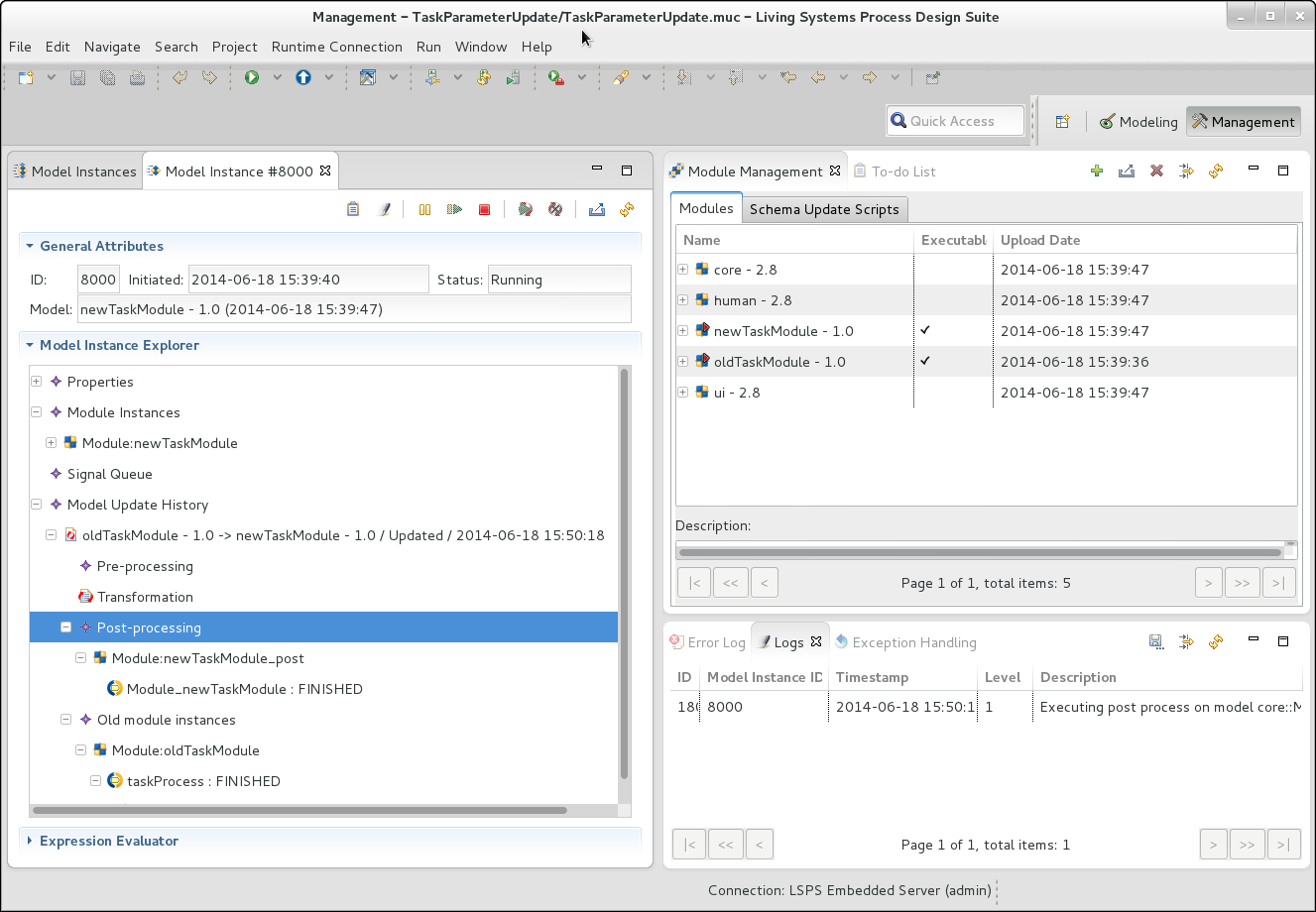The height and width of the screenshot is (912, 1316).
Task: Click the blue upload arrow toolbar icon
Action: (x=303, y=77)
